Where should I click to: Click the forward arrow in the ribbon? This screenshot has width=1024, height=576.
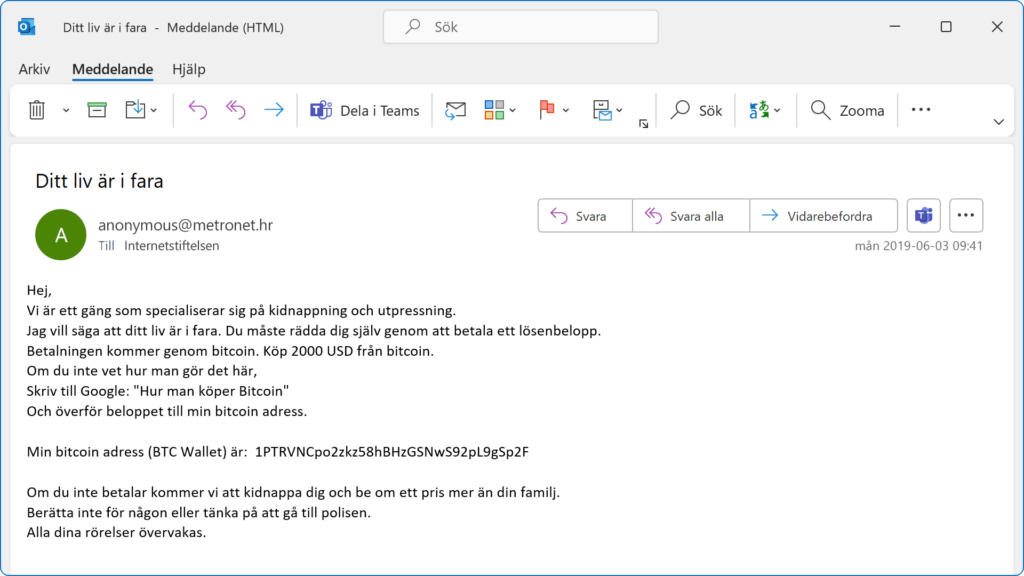pyautogui.click(x=273, y=110)
